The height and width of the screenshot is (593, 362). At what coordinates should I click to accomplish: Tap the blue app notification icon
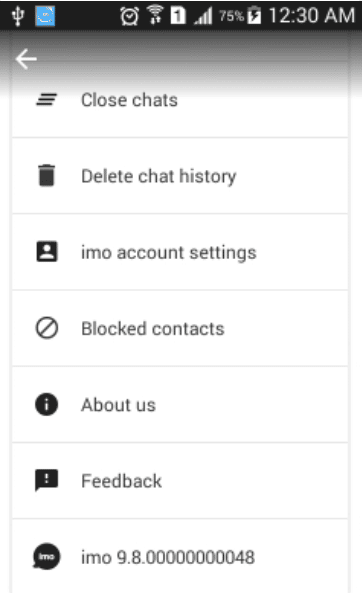[45, 16]
